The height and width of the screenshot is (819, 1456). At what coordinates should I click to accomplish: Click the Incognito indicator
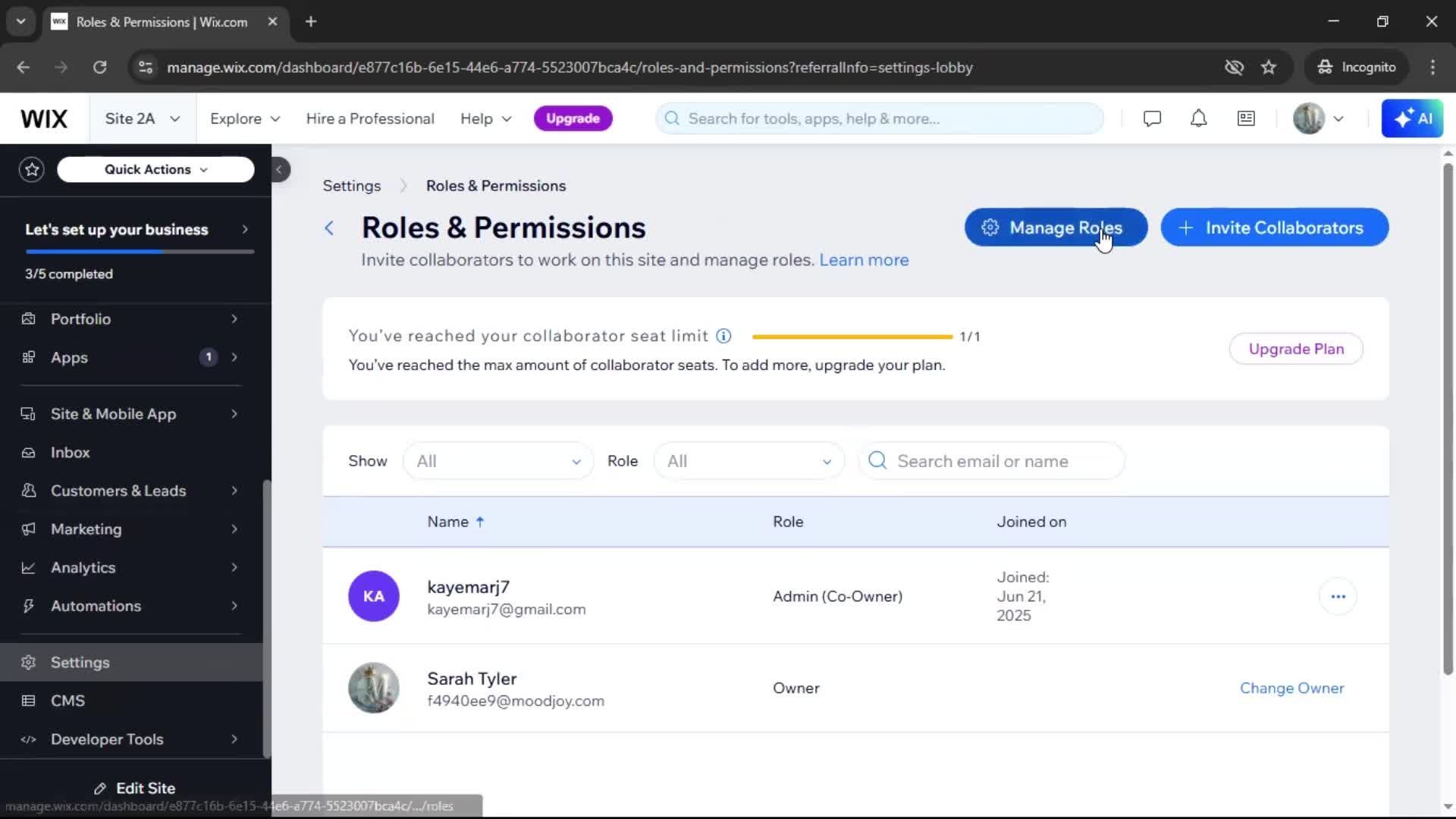(x=1357, y=67)
